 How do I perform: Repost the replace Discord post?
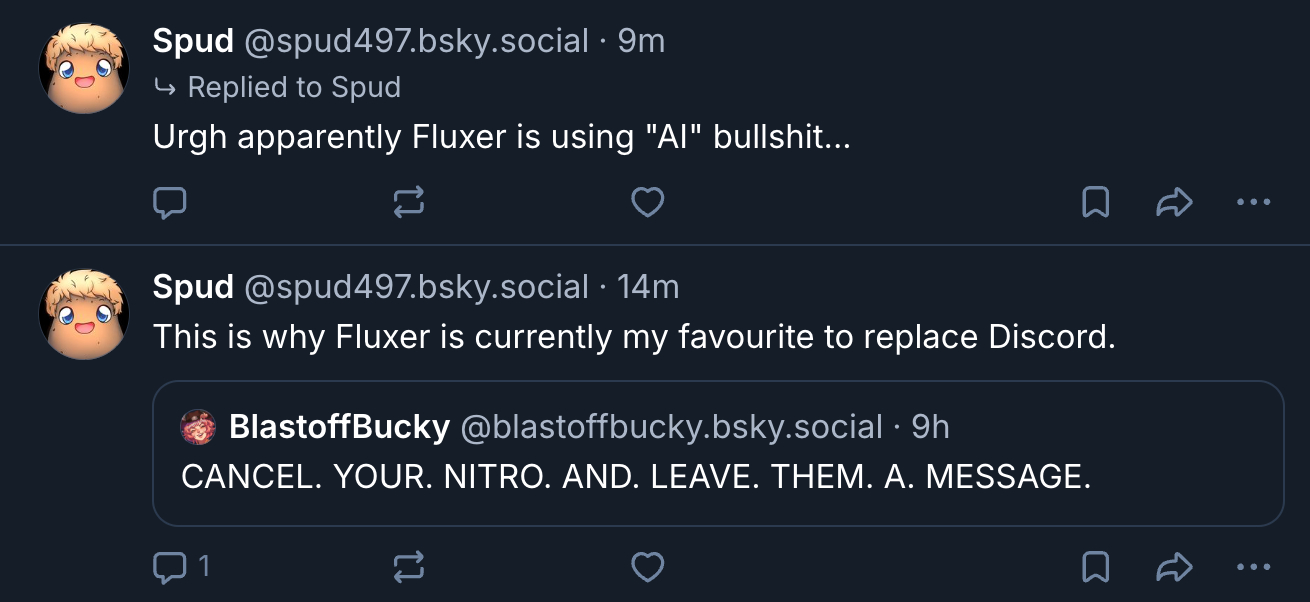[408, 568]
